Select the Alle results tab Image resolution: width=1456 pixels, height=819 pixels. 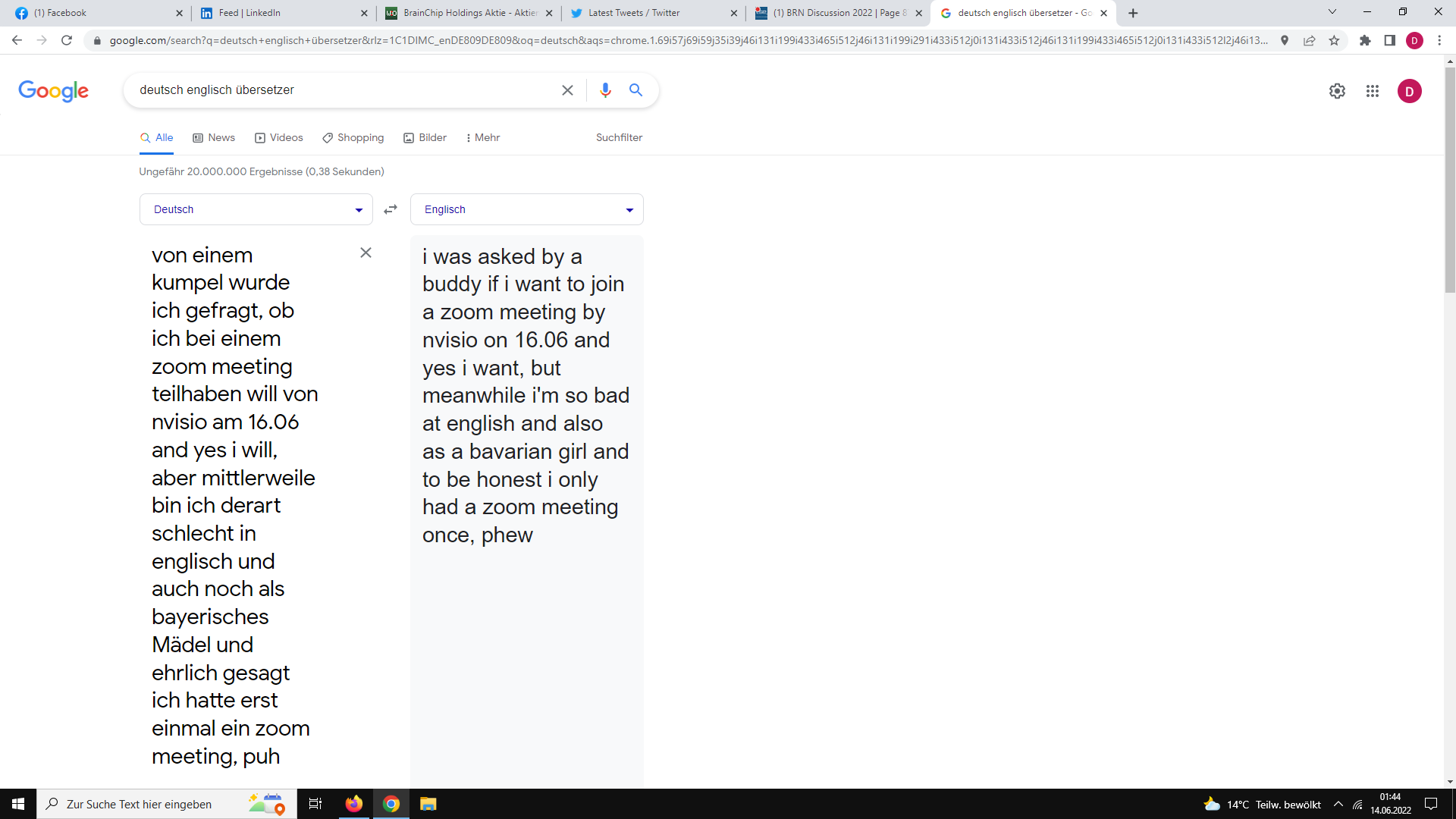[x=157, y=137]
